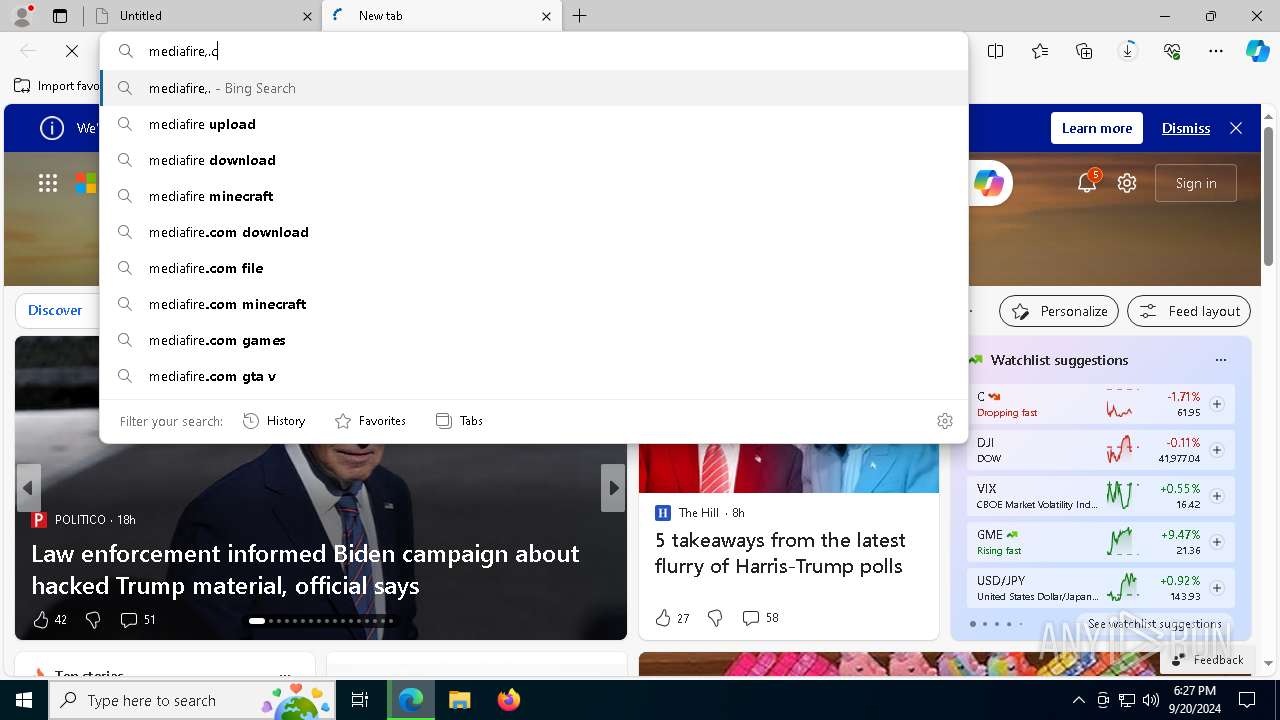The width and height of the screenshot is (1280, 720).
Task: Select 'mediafire,. - Bing Search' suggestion
Action: pos(534,88)
